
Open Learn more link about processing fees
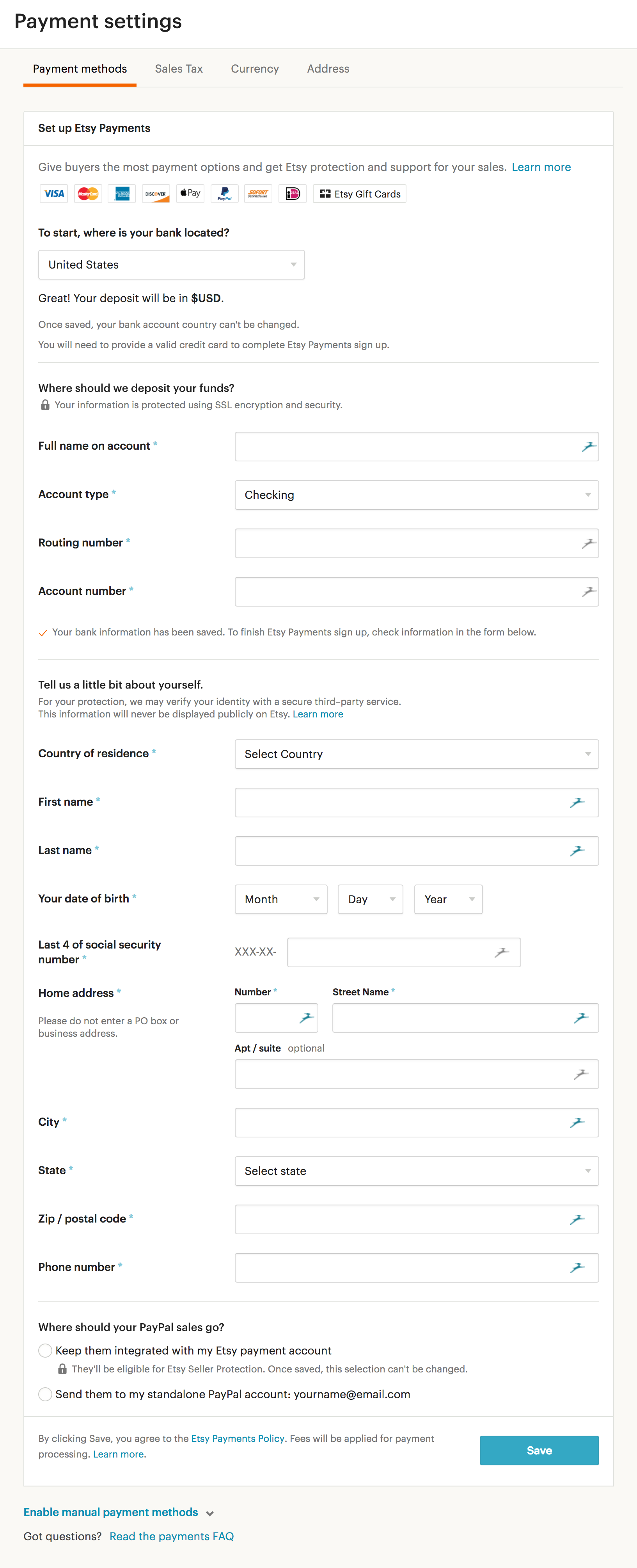119,1454
